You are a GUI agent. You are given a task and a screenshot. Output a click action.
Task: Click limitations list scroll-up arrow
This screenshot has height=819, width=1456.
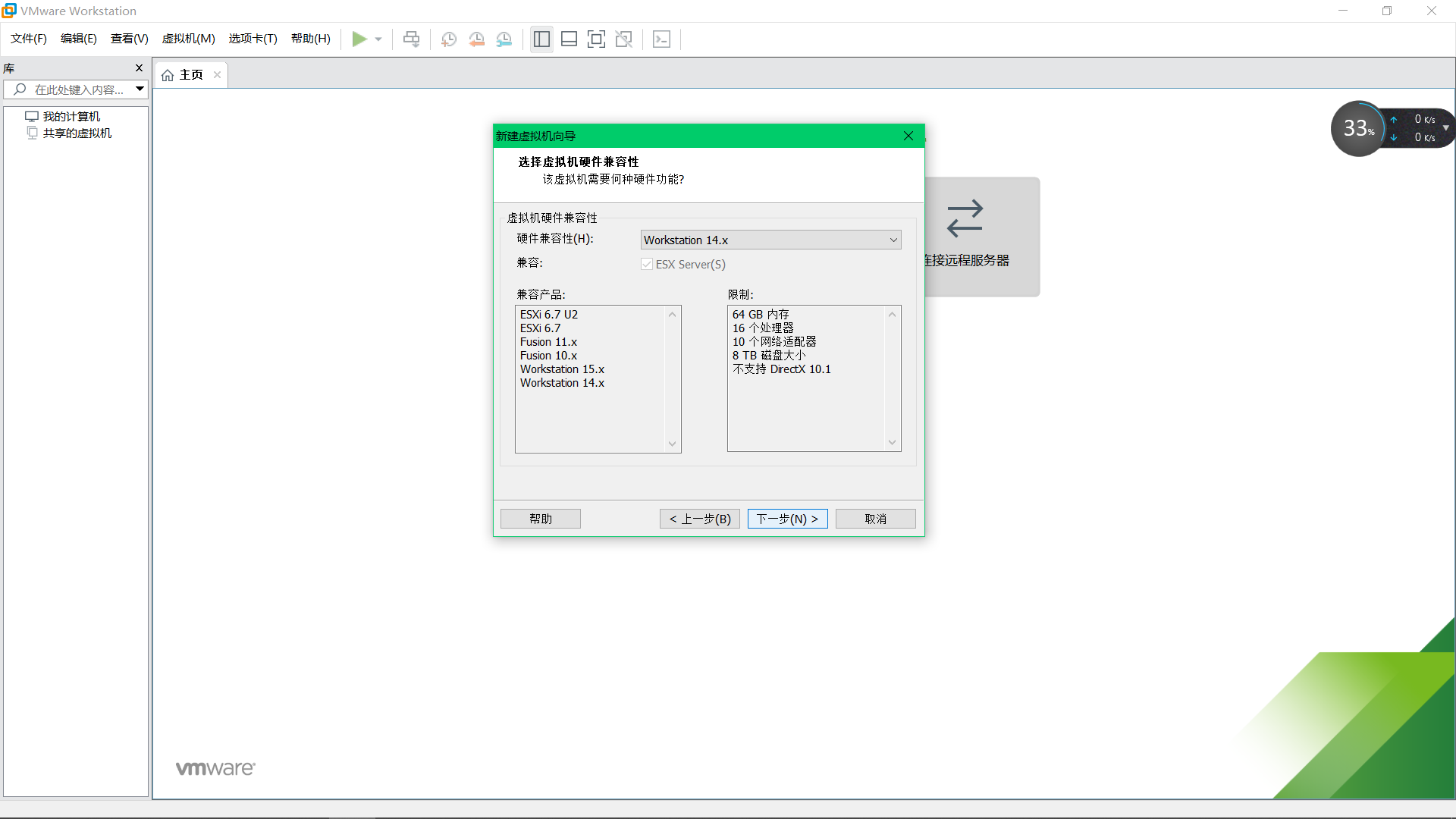pos(892,315)
